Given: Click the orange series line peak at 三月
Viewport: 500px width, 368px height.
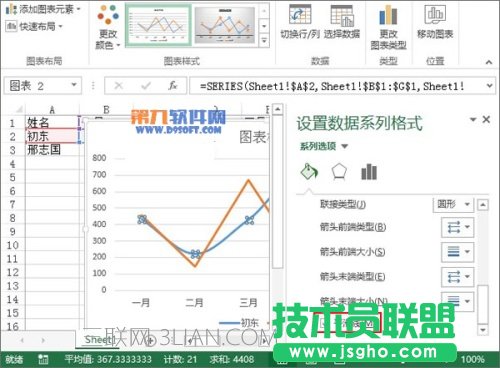Looking at the screenshot, I should [x=248, y=181].
